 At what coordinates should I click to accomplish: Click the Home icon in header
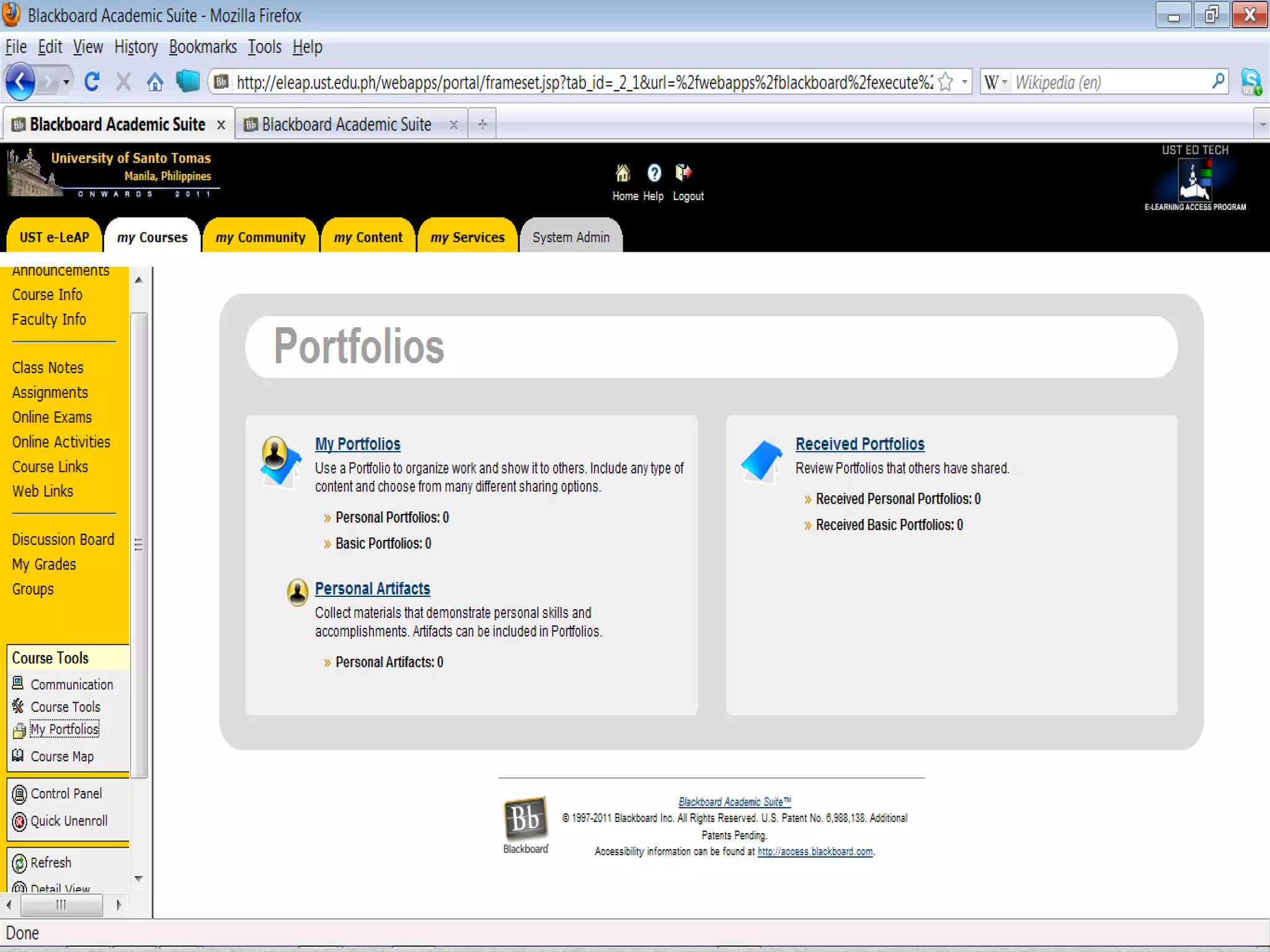623,174
